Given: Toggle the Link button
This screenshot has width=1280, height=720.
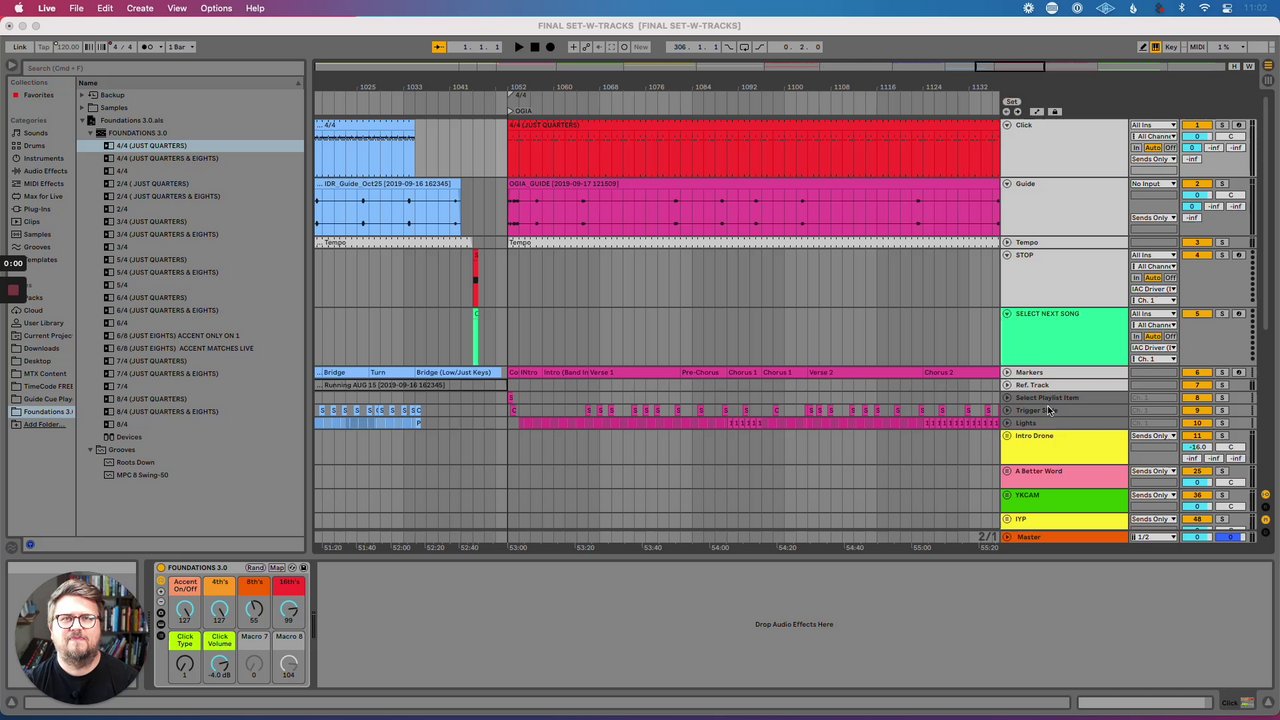Looking at the screenshot, I should (x=20, y=47).
